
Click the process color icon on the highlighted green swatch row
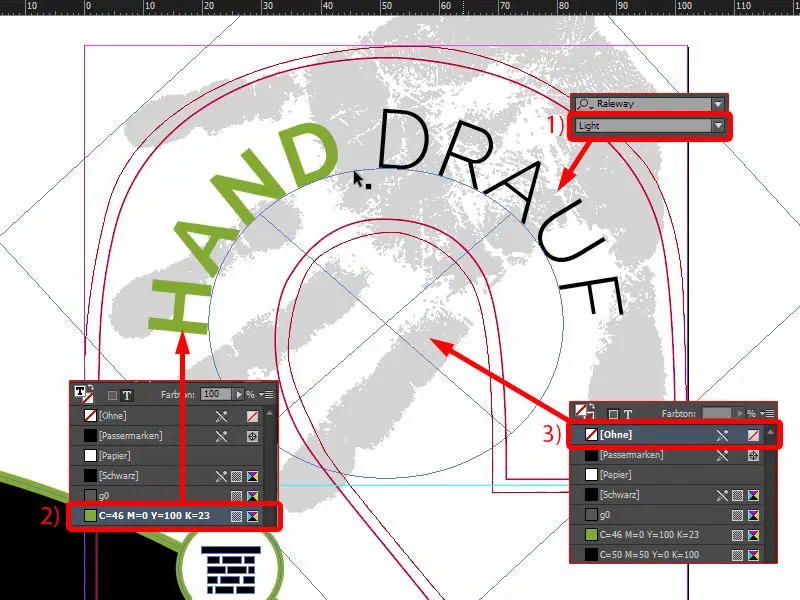(236, 516)
